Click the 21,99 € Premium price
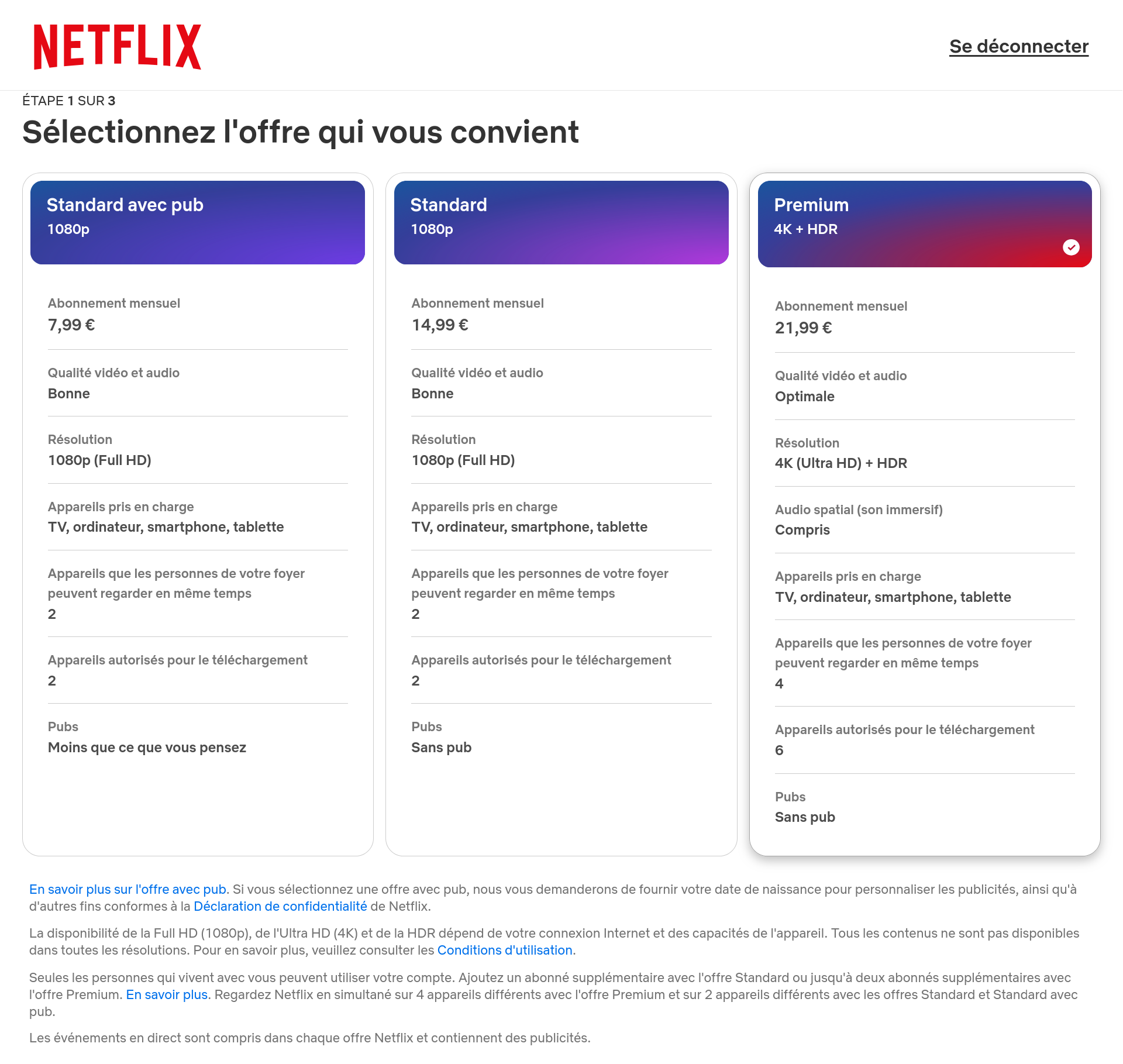 (x=804, y=328)
